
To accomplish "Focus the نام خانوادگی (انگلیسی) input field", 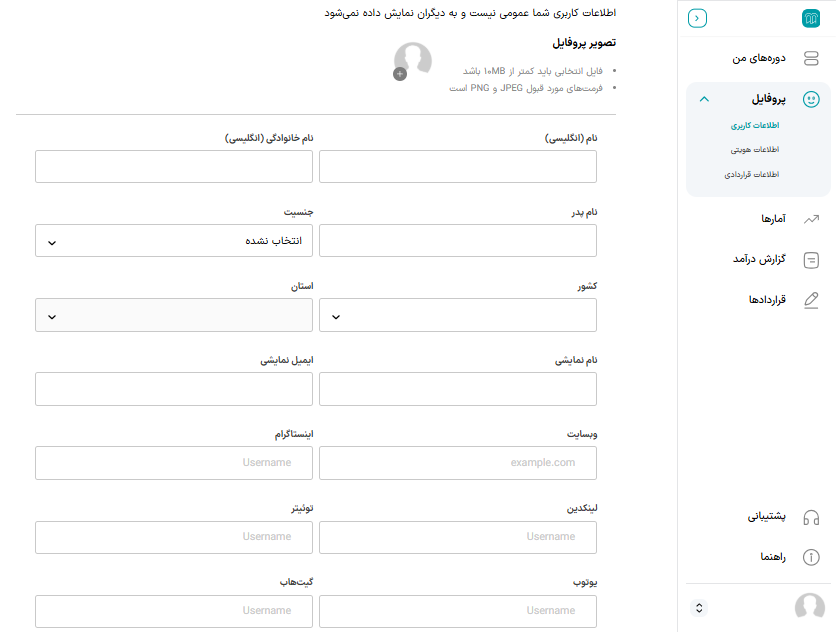I will [174, 166].
